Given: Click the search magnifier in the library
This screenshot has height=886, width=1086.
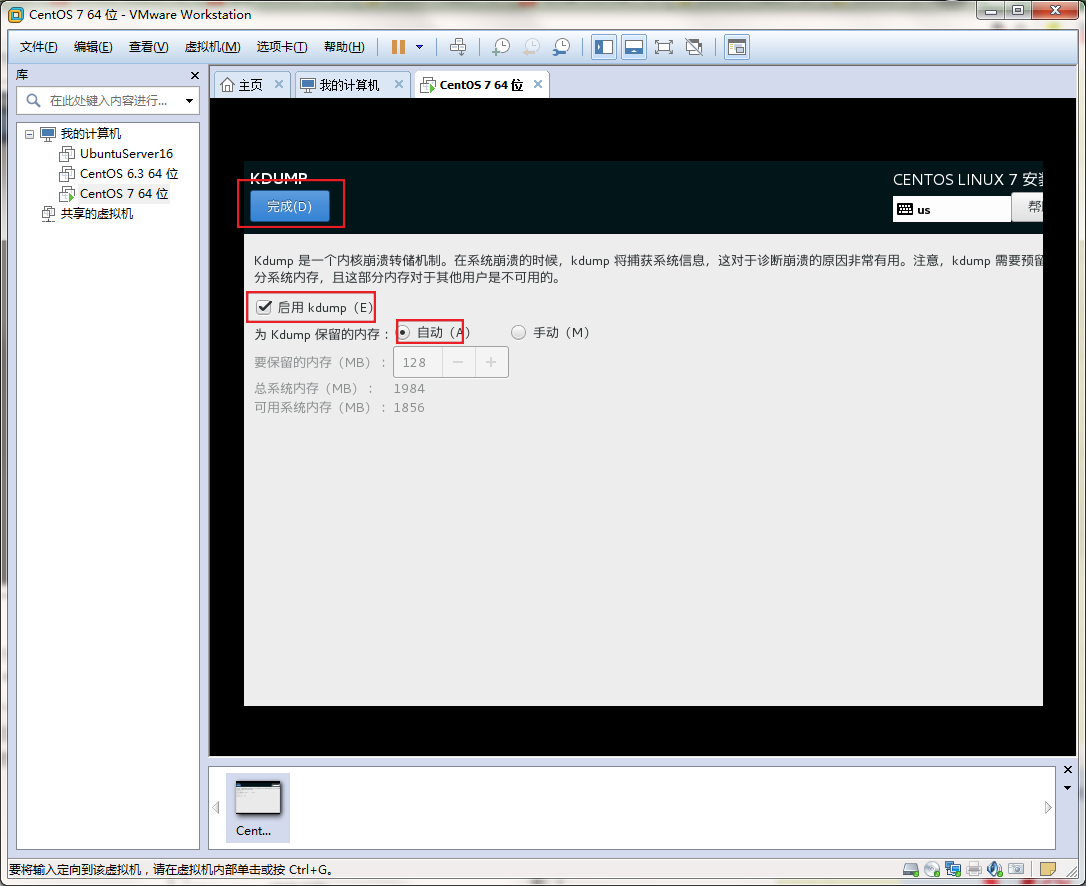Looking at the screenshot, I should (x=33, y=101).
